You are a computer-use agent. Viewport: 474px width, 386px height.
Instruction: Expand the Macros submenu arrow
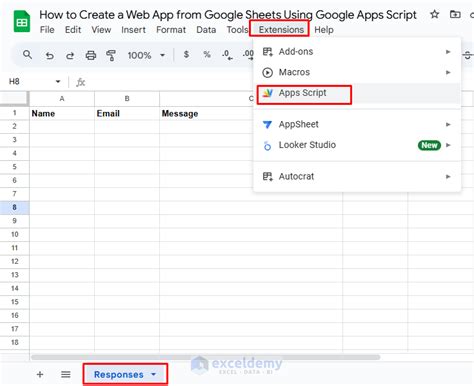pos(448,72)
